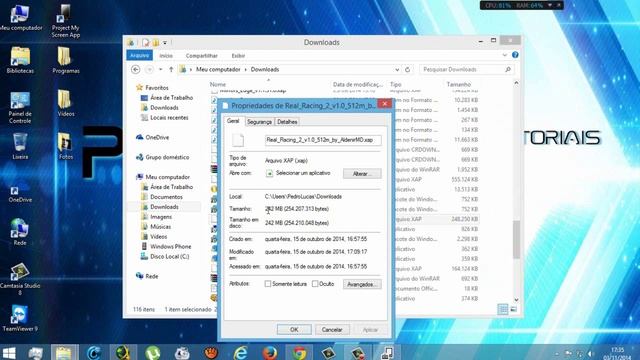Viewport: 640px width, 360px height.
Task: Open the Compartilhar ribbon tab
Action: pyautogui.click(x=201, y=55)
